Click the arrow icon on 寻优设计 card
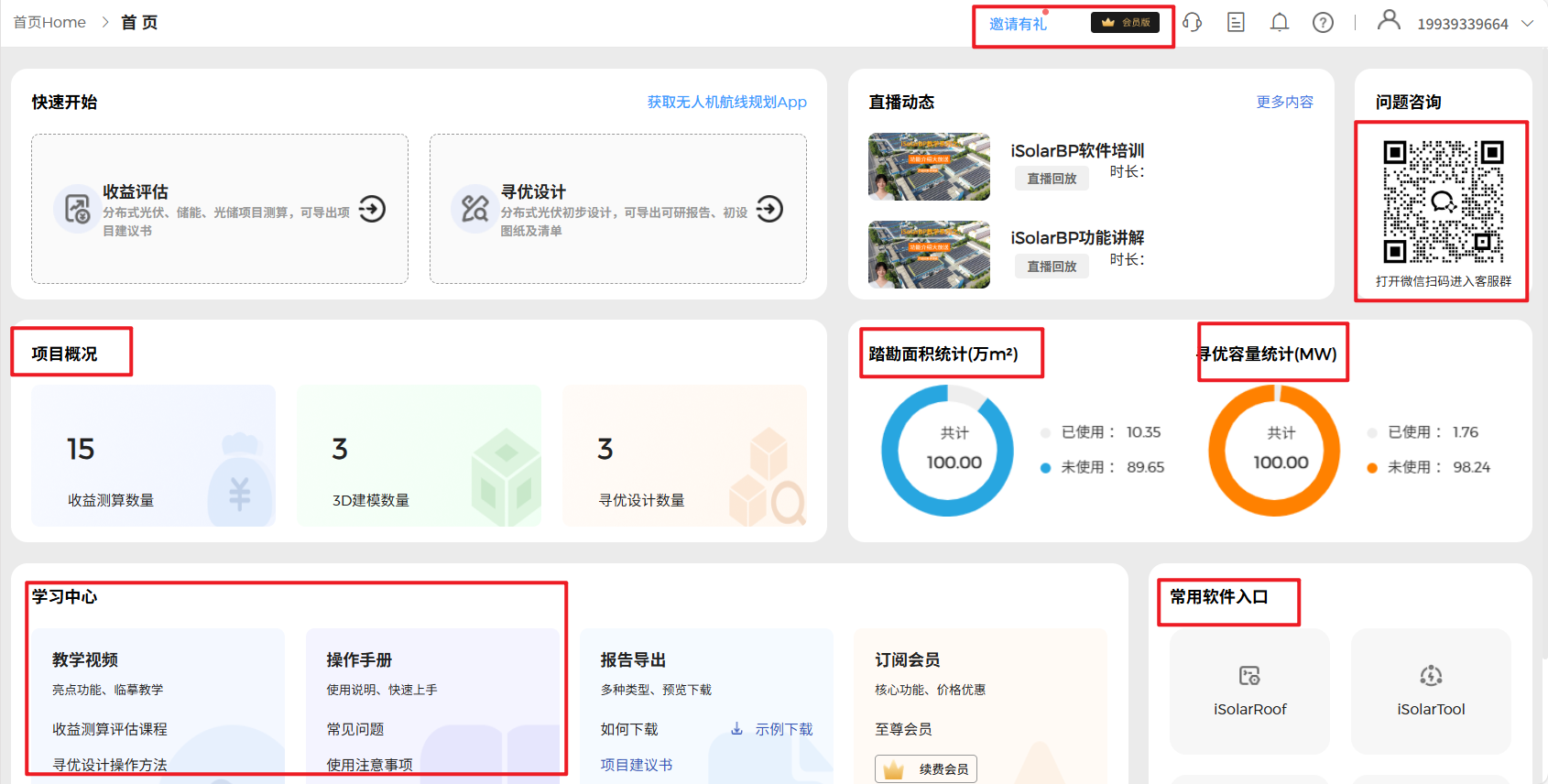The image size is (1548, 784). (769, 209)
